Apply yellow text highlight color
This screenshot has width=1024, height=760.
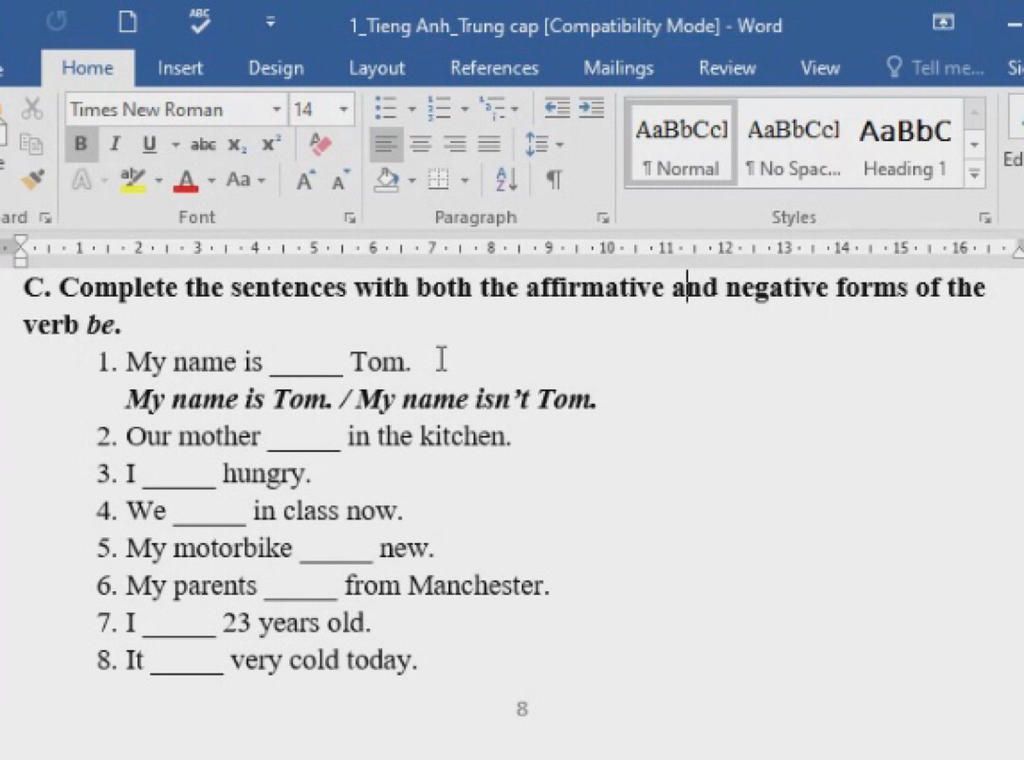pos(133,179)
